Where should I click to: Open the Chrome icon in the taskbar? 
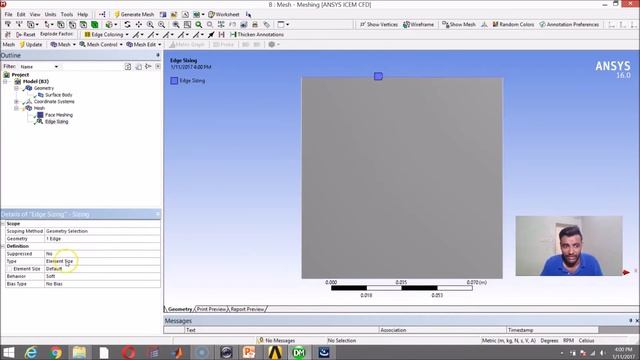click(x=56, y=352)
